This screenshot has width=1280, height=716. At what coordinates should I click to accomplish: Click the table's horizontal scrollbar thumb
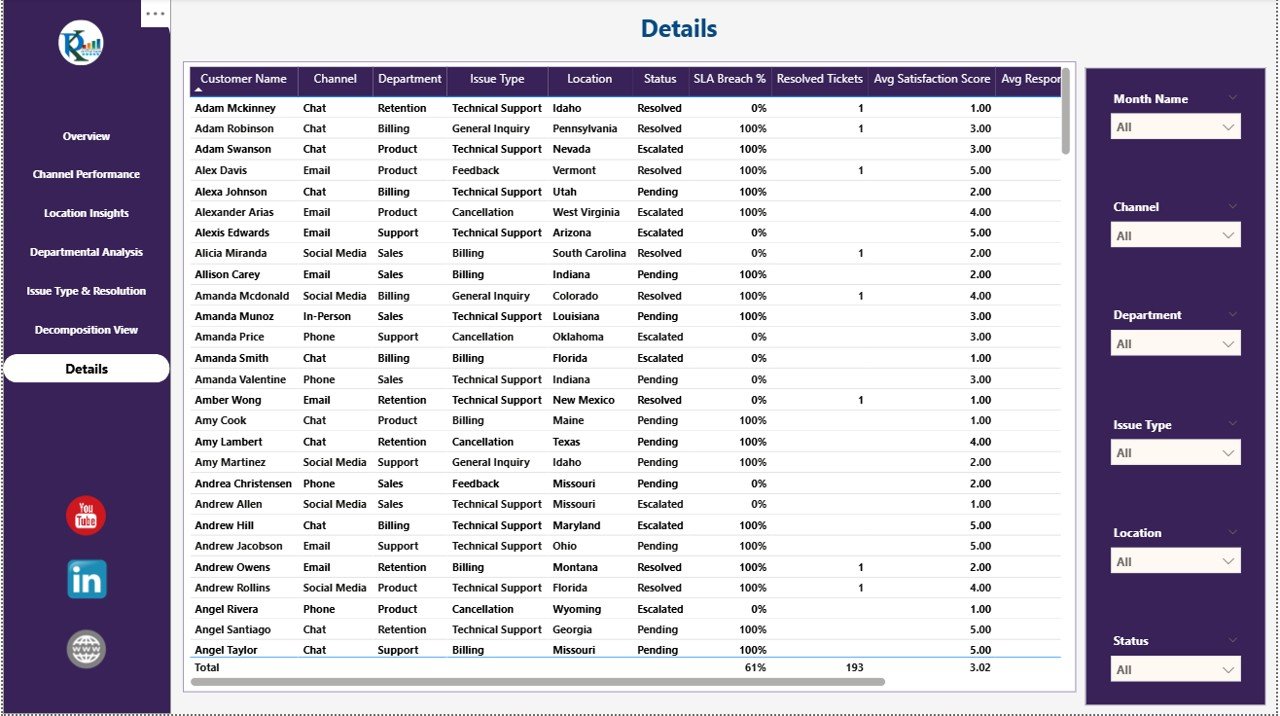(x=537, y=682)
